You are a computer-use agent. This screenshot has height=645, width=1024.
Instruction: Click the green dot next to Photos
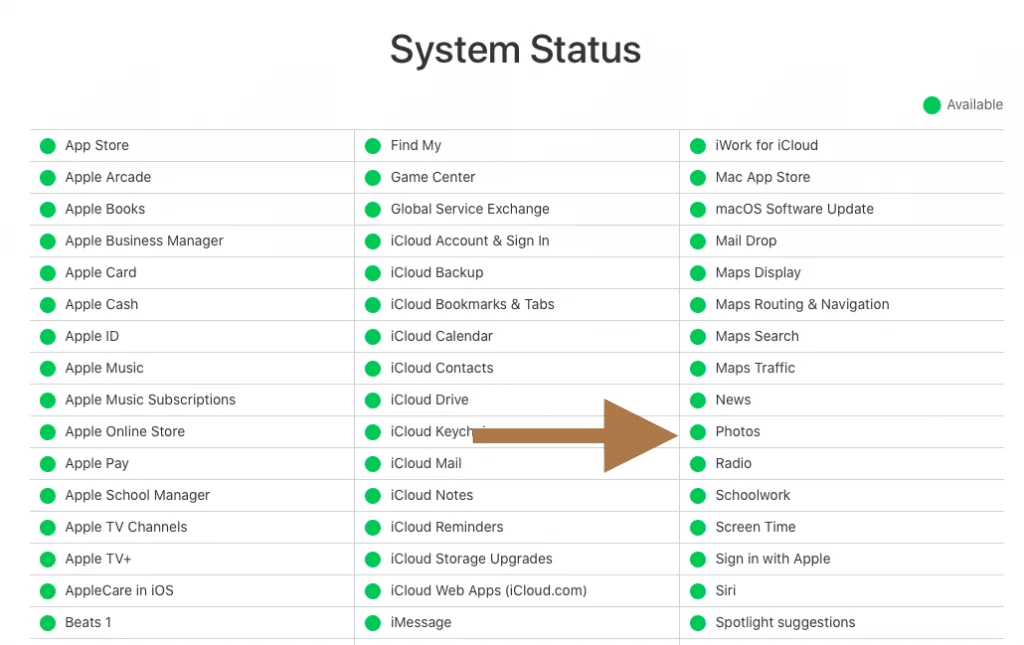[698, 432]
